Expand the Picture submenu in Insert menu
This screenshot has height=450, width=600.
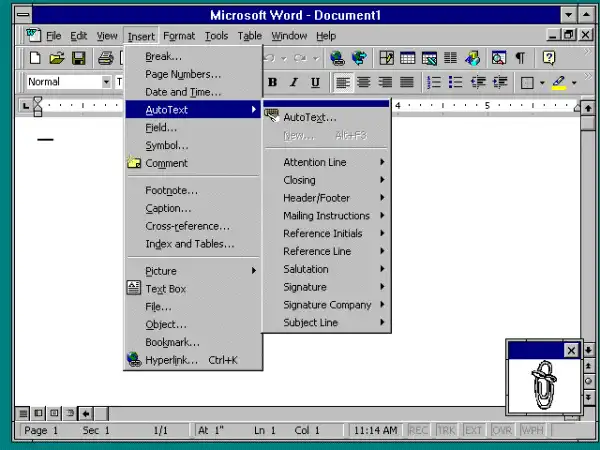tap(192, 271)
